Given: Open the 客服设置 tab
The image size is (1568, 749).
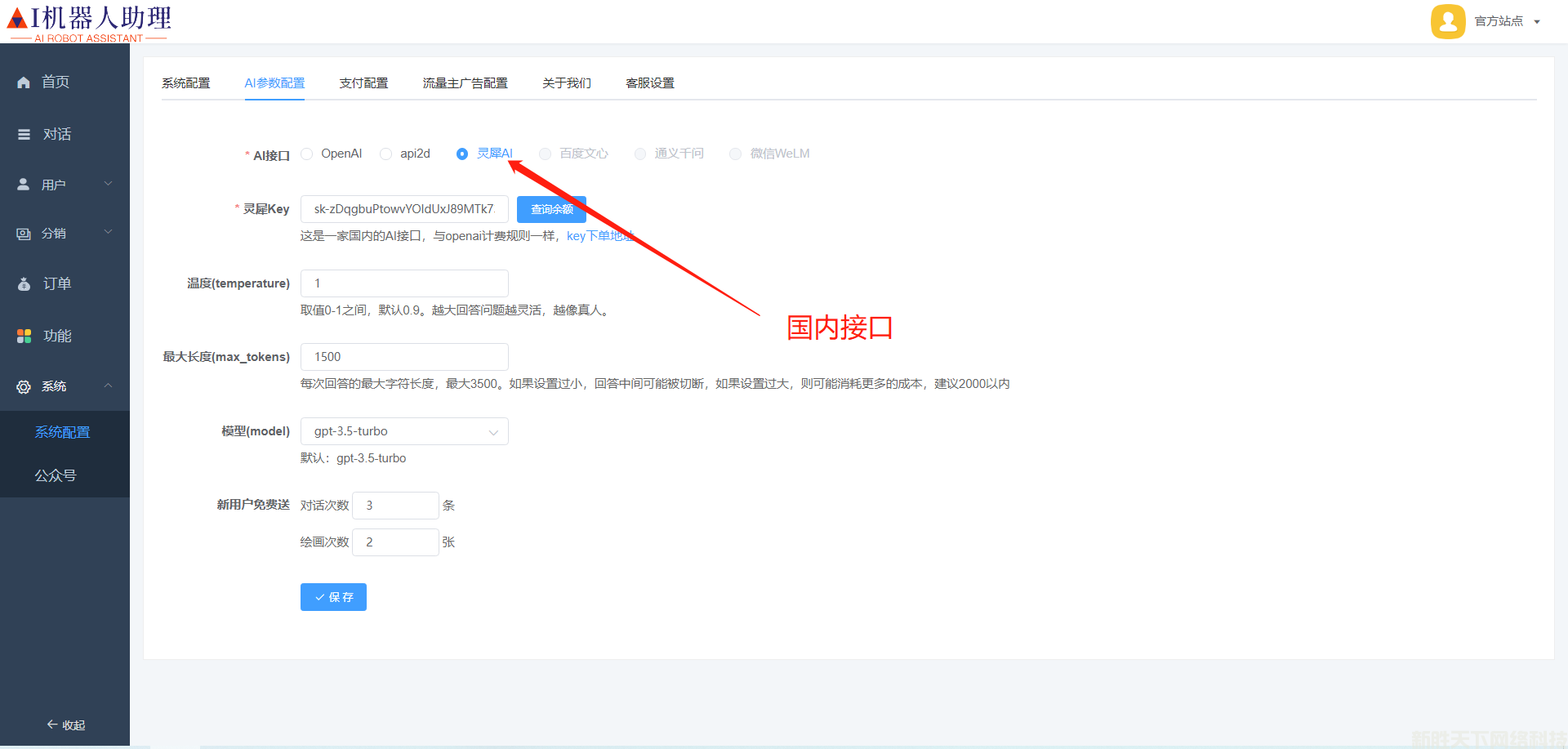Looking at the screenshot, I should (649, 83).
